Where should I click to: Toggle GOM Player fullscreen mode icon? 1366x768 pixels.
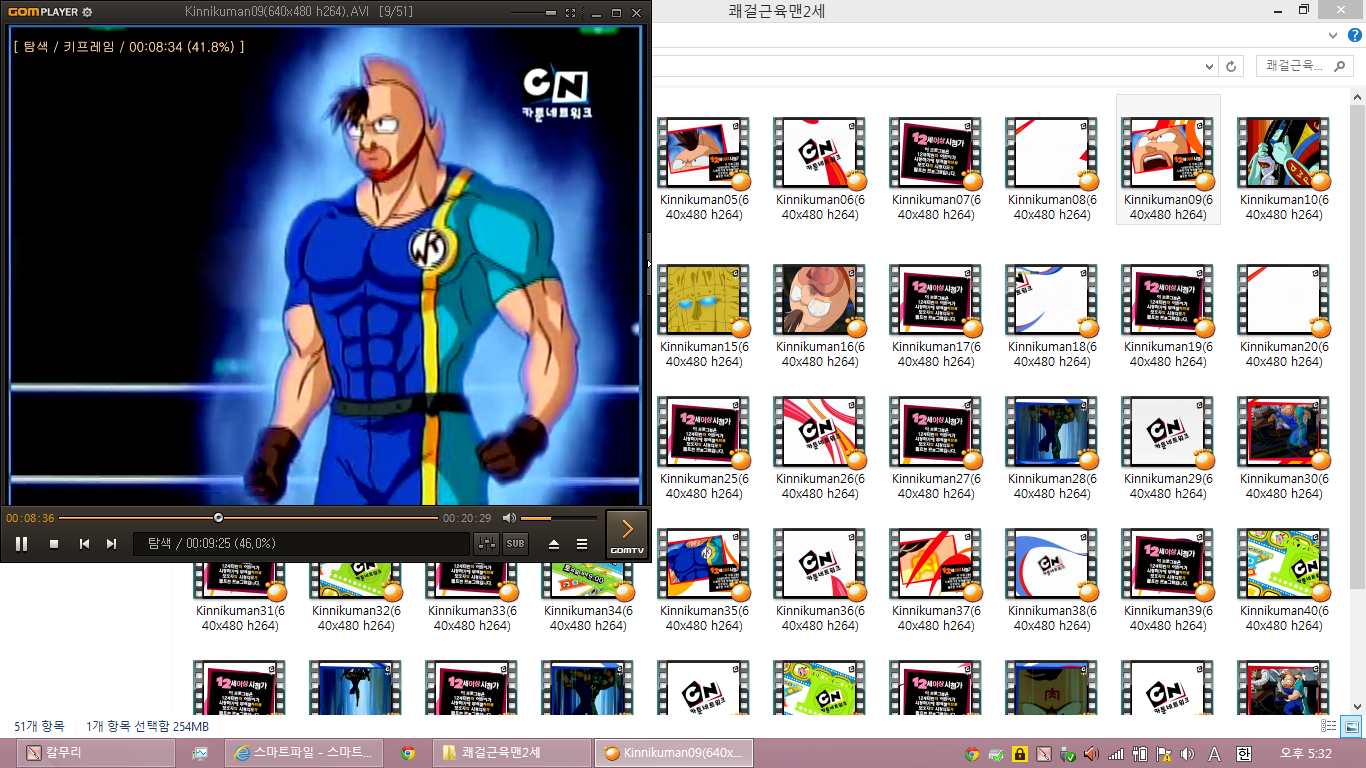(x=570, y=13)
